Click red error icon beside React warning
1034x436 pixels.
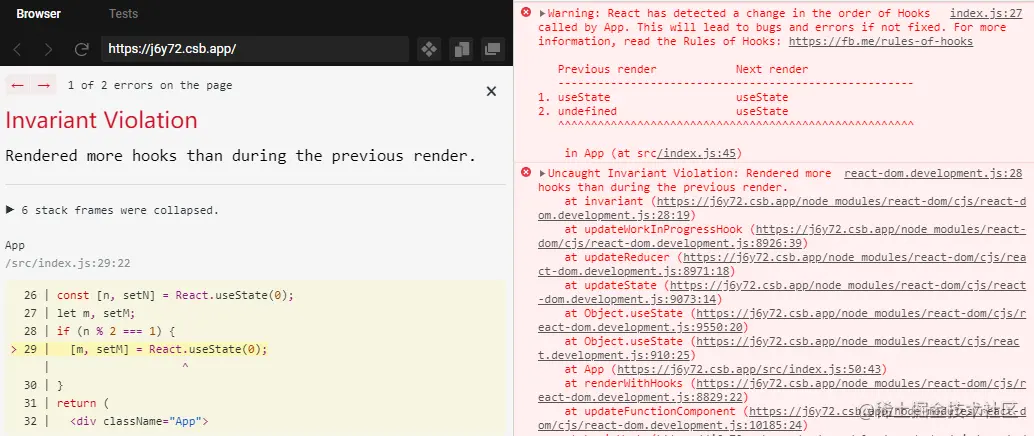click(x=526, y=13)
